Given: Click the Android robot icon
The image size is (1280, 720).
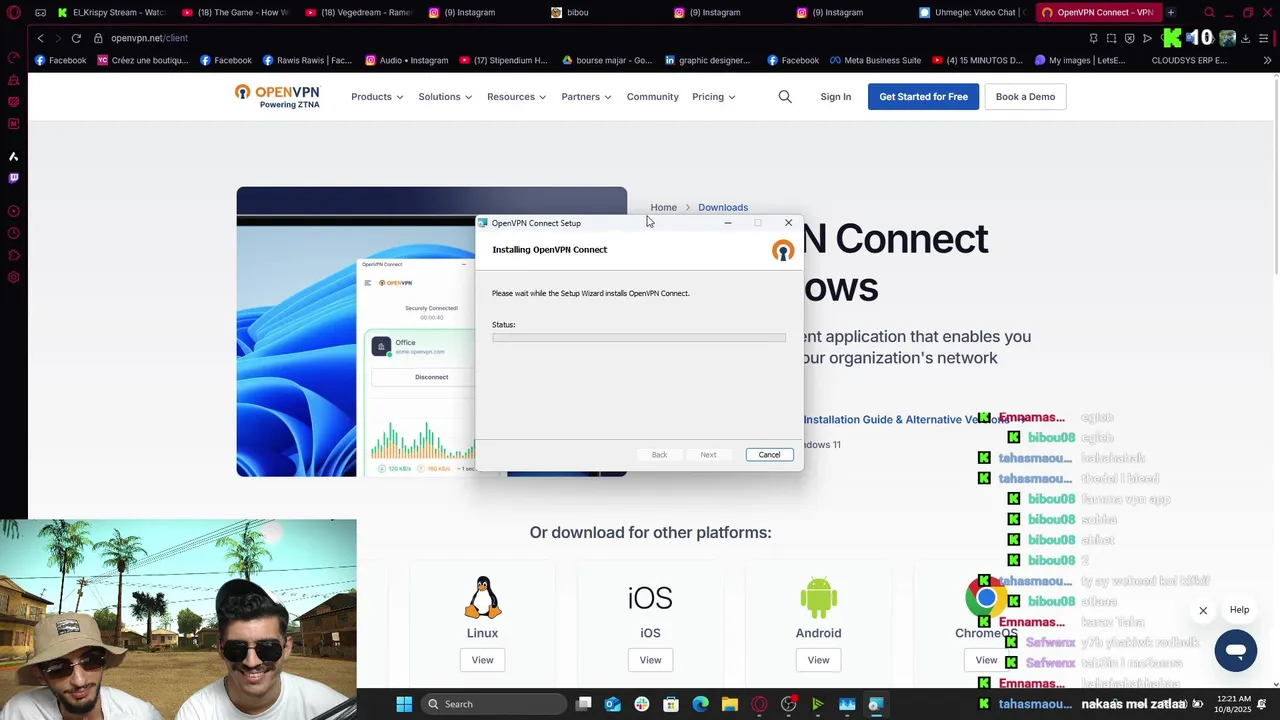Looking at the screenshot, I should tap(818, 598).
